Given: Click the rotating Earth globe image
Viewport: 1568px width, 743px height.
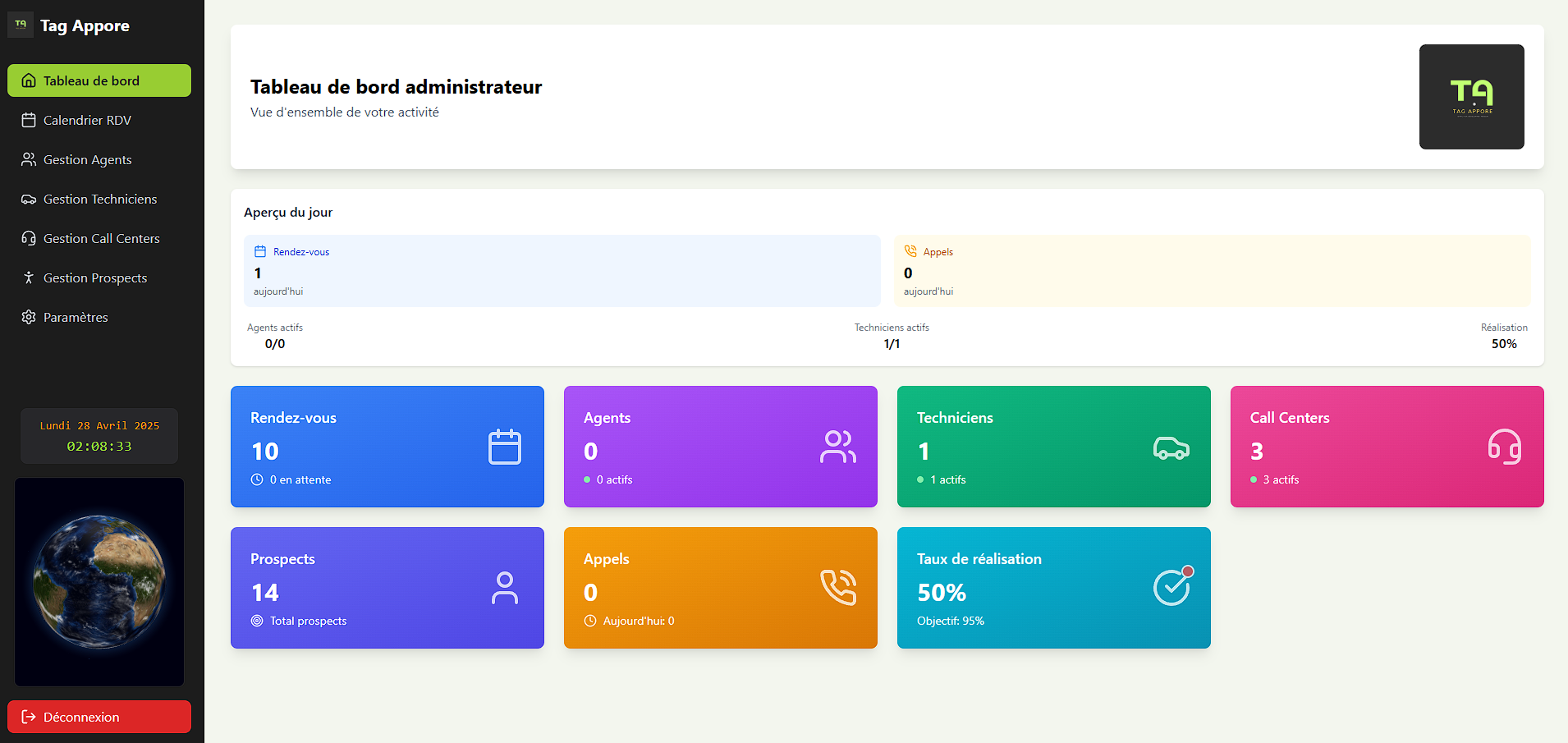Looking at the screenshot, I should 99,581.
